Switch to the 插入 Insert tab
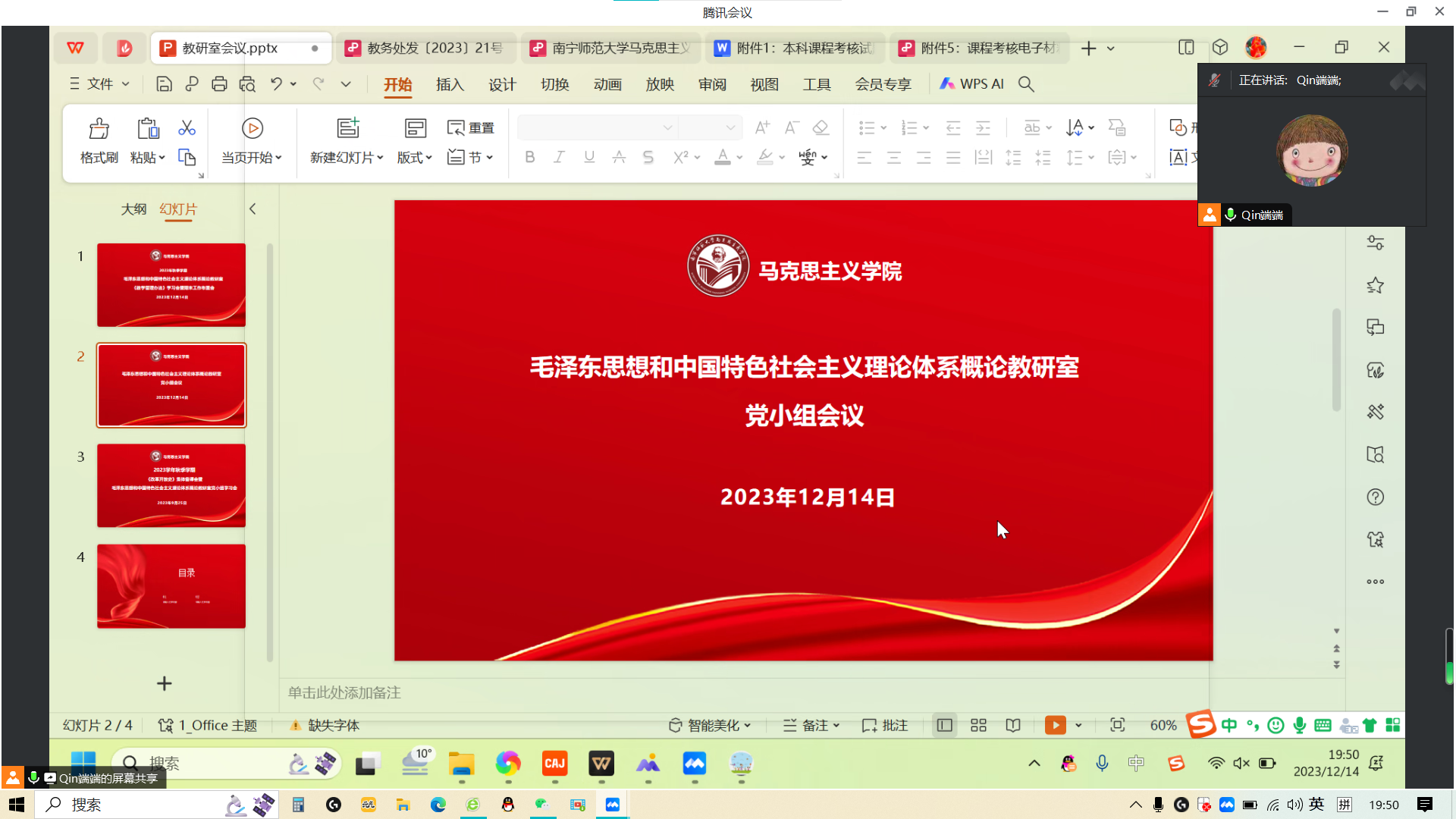 point(450,84)
